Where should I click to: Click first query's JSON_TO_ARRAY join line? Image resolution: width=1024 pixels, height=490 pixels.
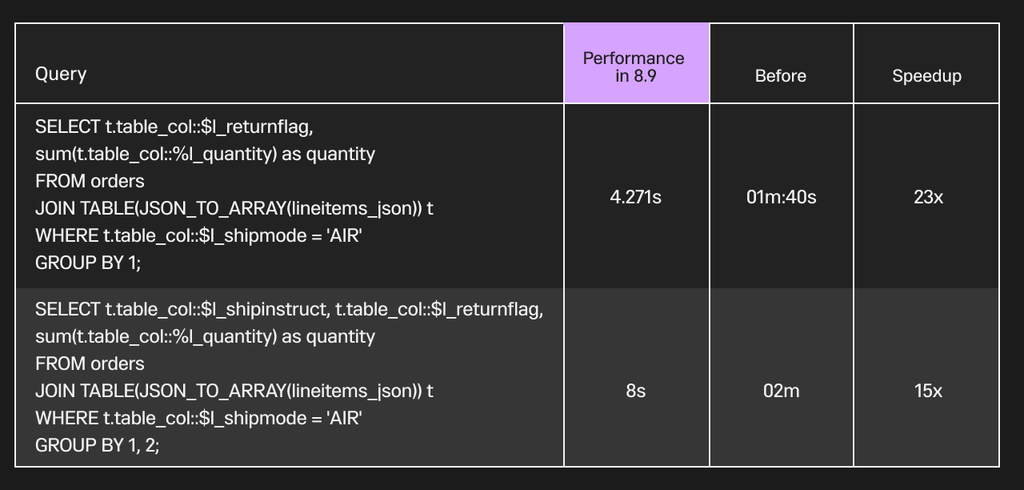pyautogui.click(x=234, y=209)
